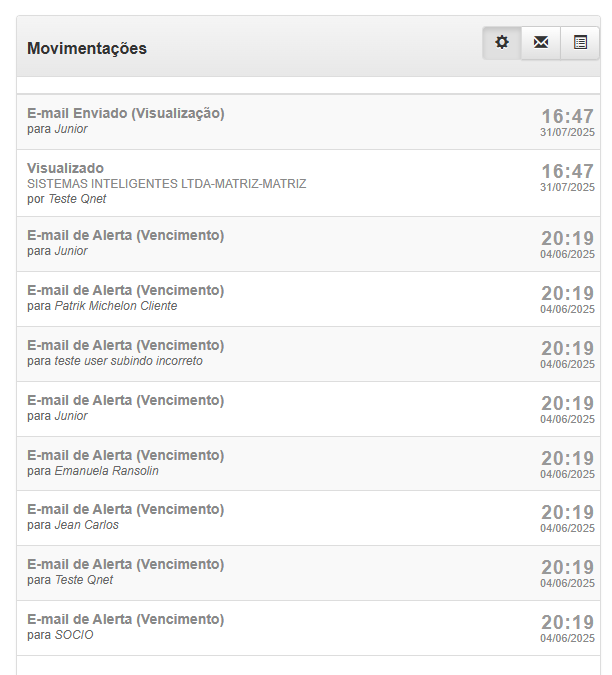This screenshot has height=675, width=612.
Task: Select the Visualizado entry by Teste Qnet
Action: click(x=65, y=168)
